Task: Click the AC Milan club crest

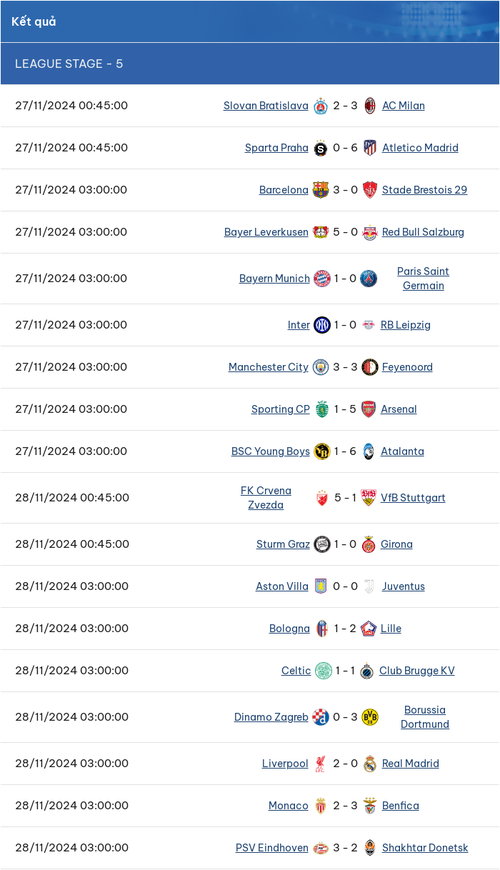Action: point(370,105)
